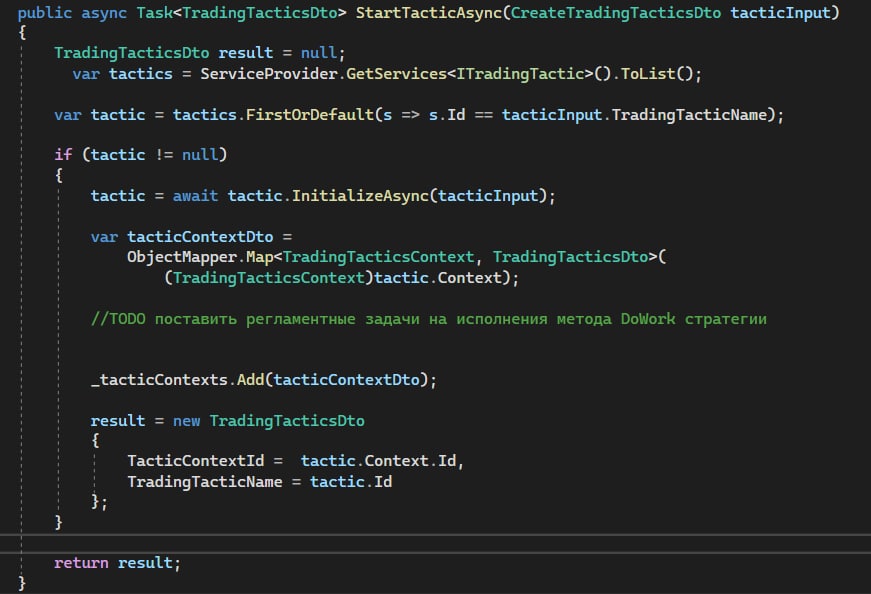Click Add method call on _tacticContexts
871x594 pixels.
pyautogui.click(x=251, y=380)
